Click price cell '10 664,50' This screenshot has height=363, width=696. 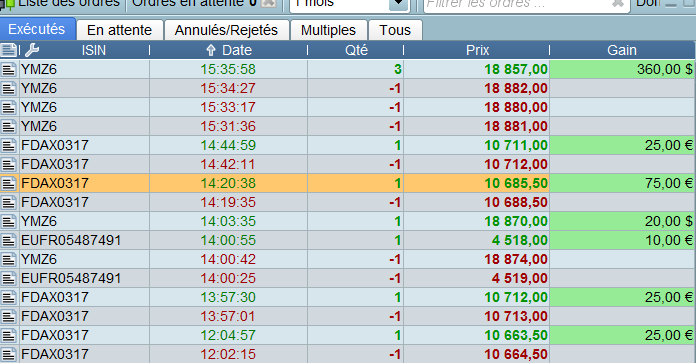(x=477, y=354)
